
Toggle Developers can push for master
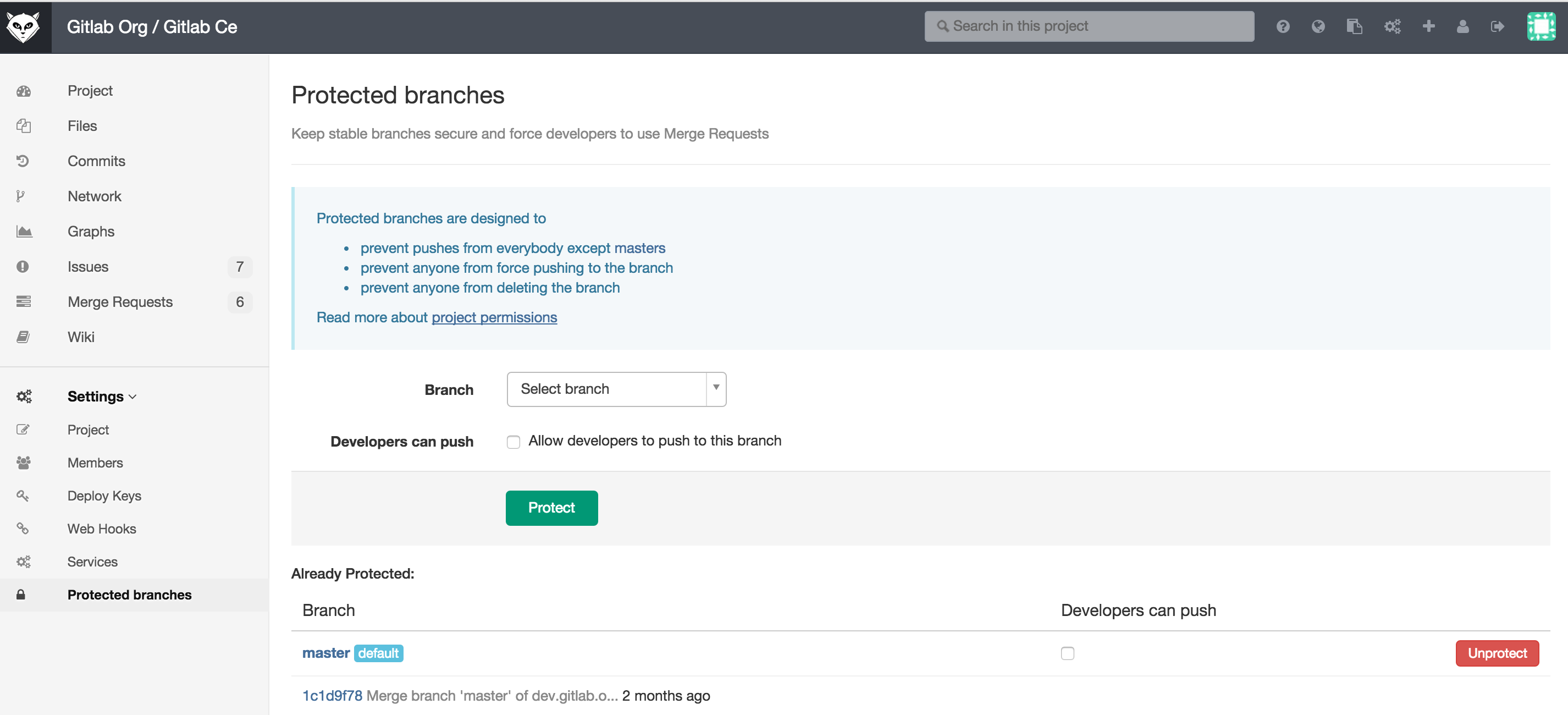coord(1068,652)
